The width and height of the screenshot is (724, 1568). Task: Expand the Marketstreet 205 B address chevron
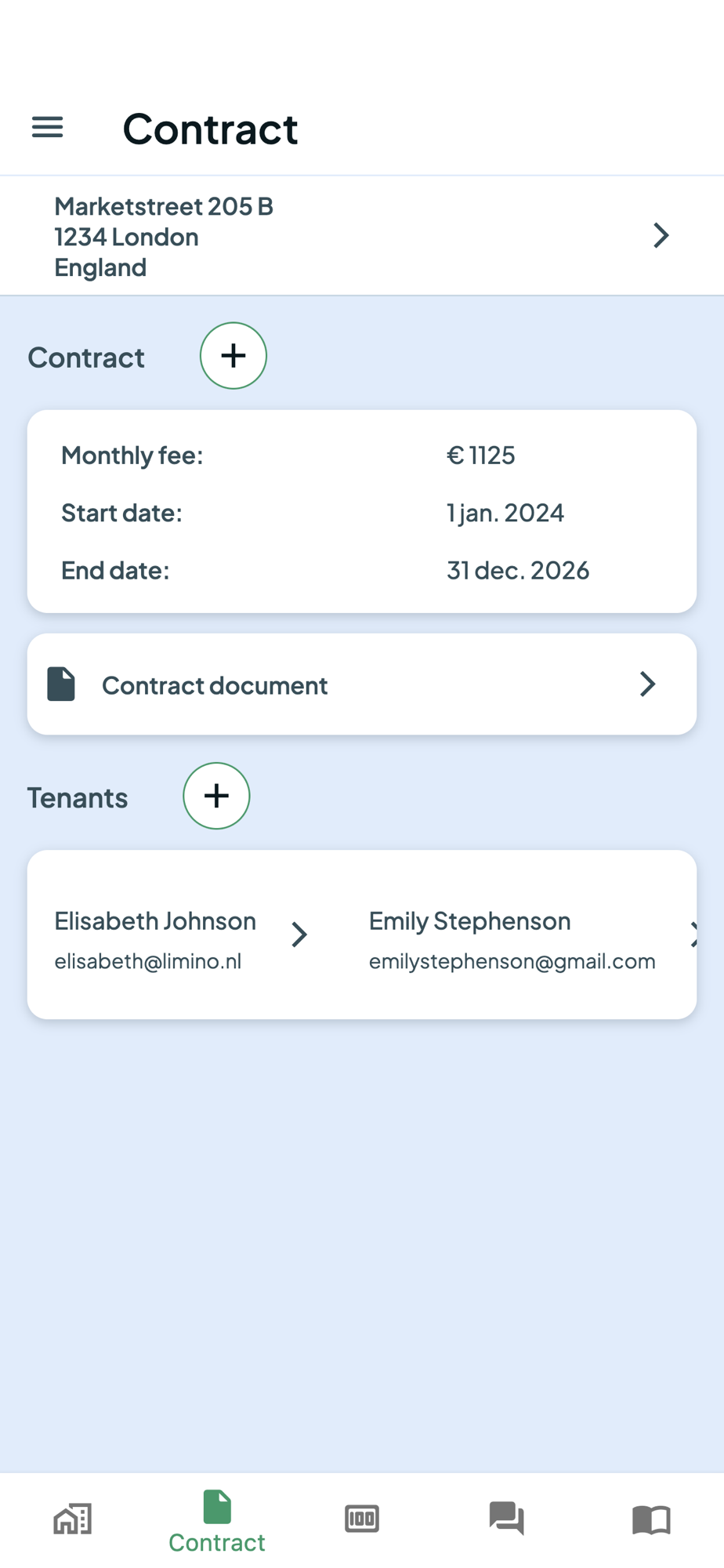tap(661, 235)
